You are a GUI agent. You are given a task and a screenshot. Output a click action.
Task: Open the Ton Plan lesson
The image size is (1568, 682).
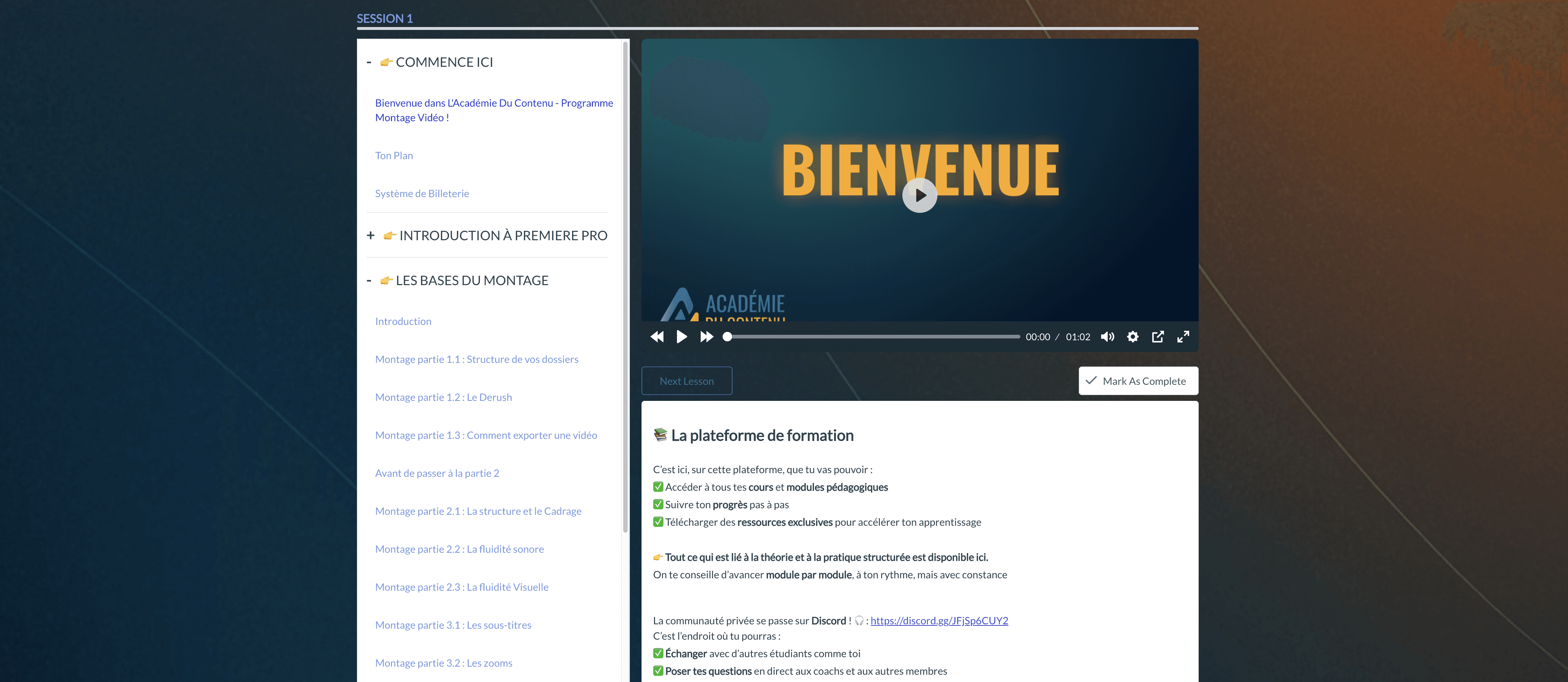point(394,156)
